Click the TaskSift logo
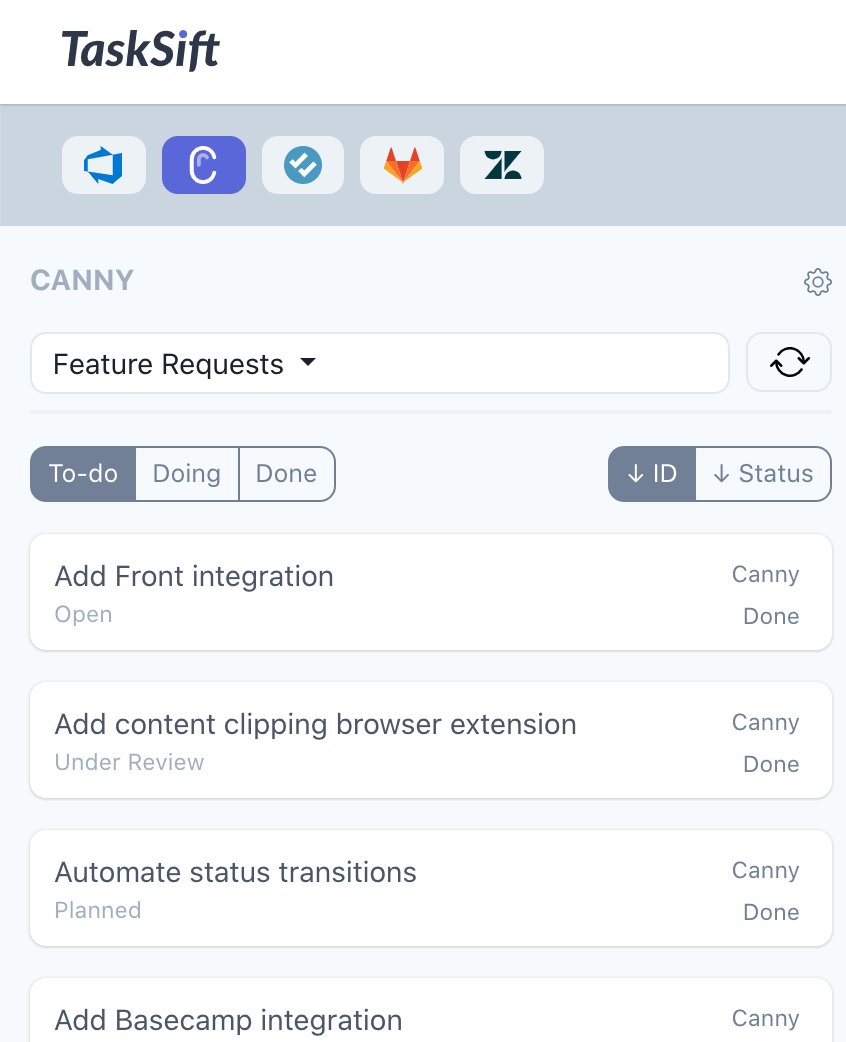 pos(140,50)
